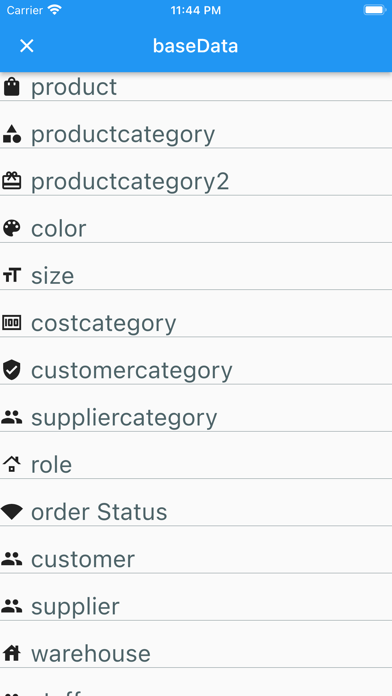Viewport: 392px width, 696px height.
Task: Tap the gift card icon beside productcategory2
Action: tap(12, 181)
